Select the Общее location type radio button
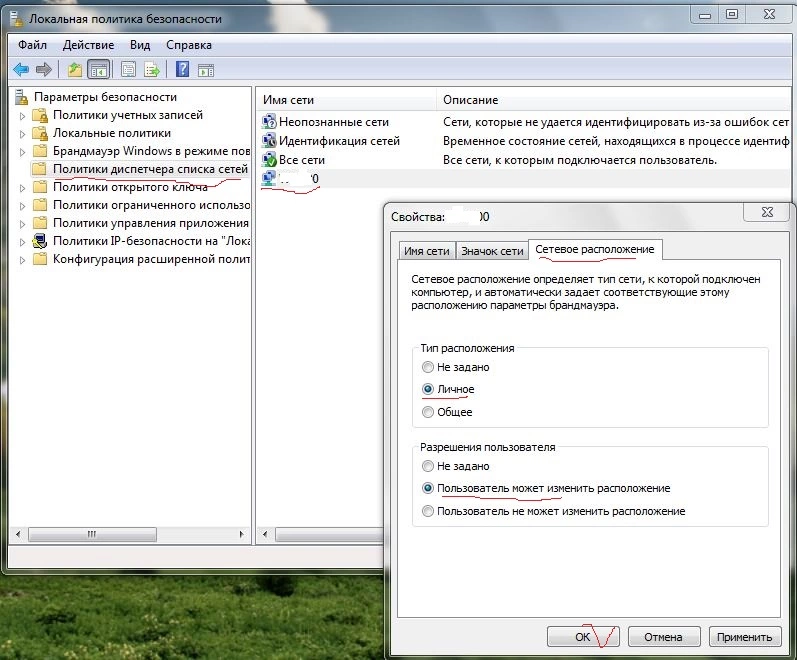 [x=429, y=412]
